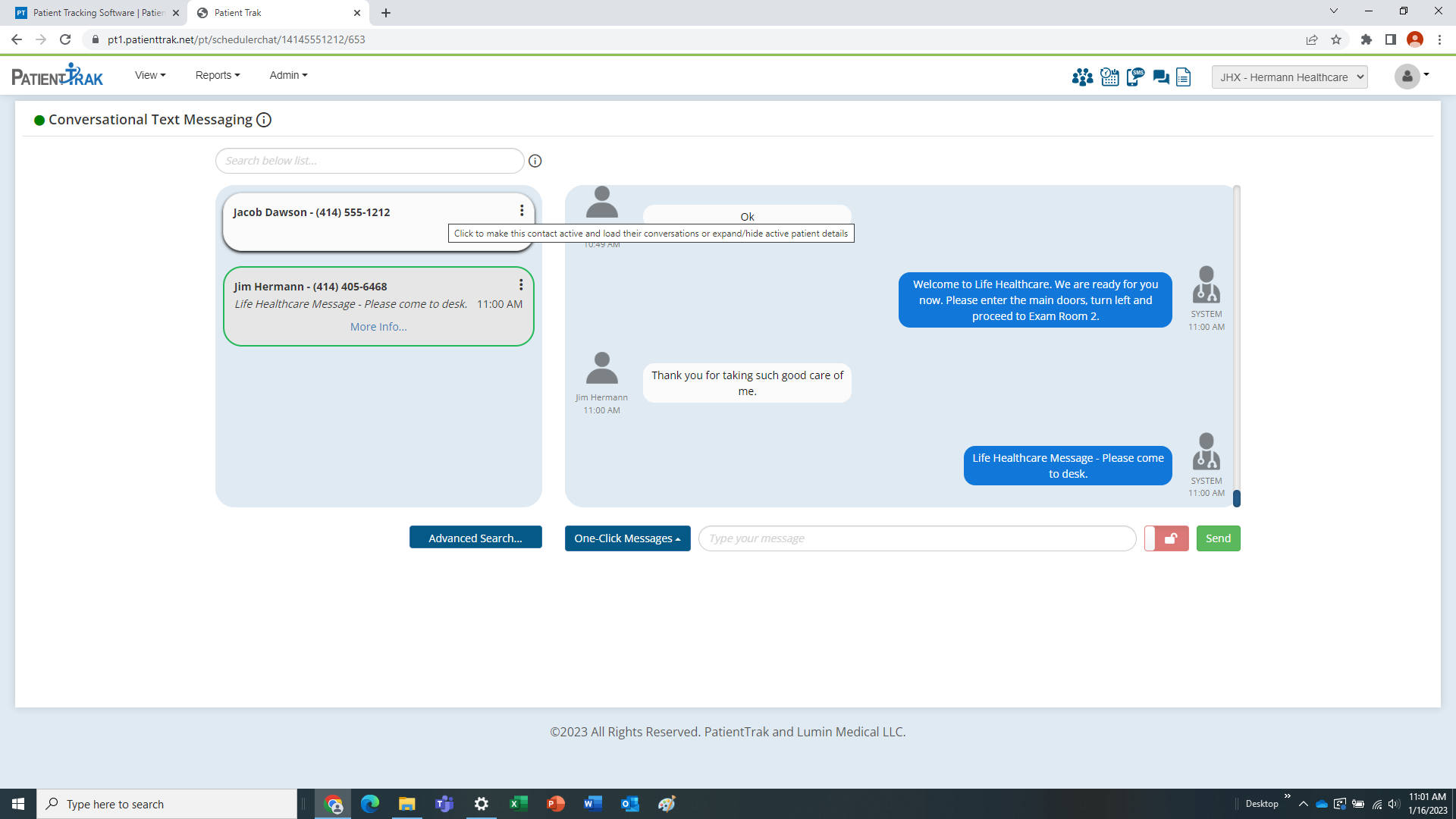
Task: Unlock the message input using the lock icon
Action: [x=1166, y=538]
